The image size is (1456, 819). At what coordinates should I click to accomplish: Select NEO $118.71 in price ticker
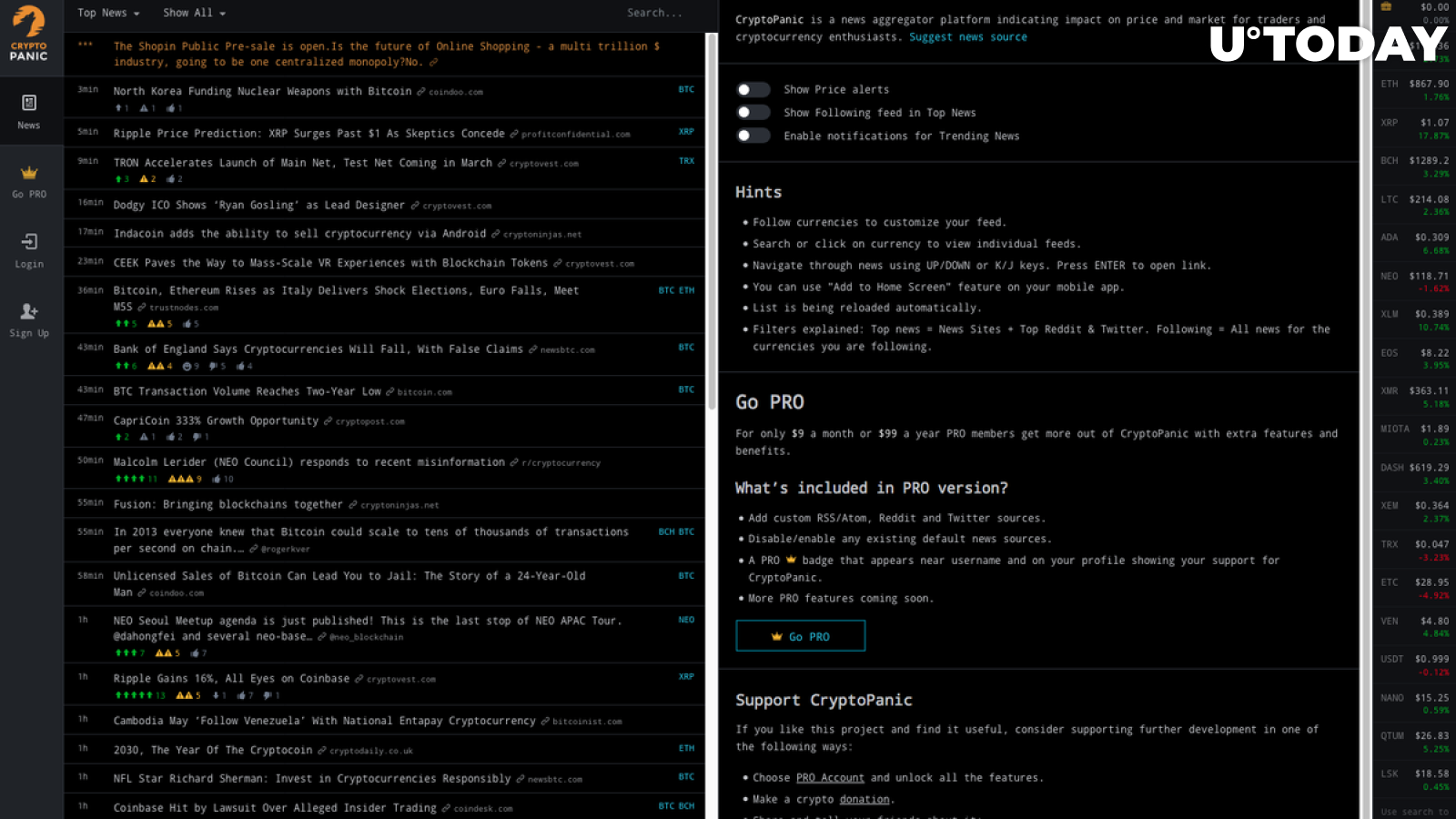tap(1414, 281)
